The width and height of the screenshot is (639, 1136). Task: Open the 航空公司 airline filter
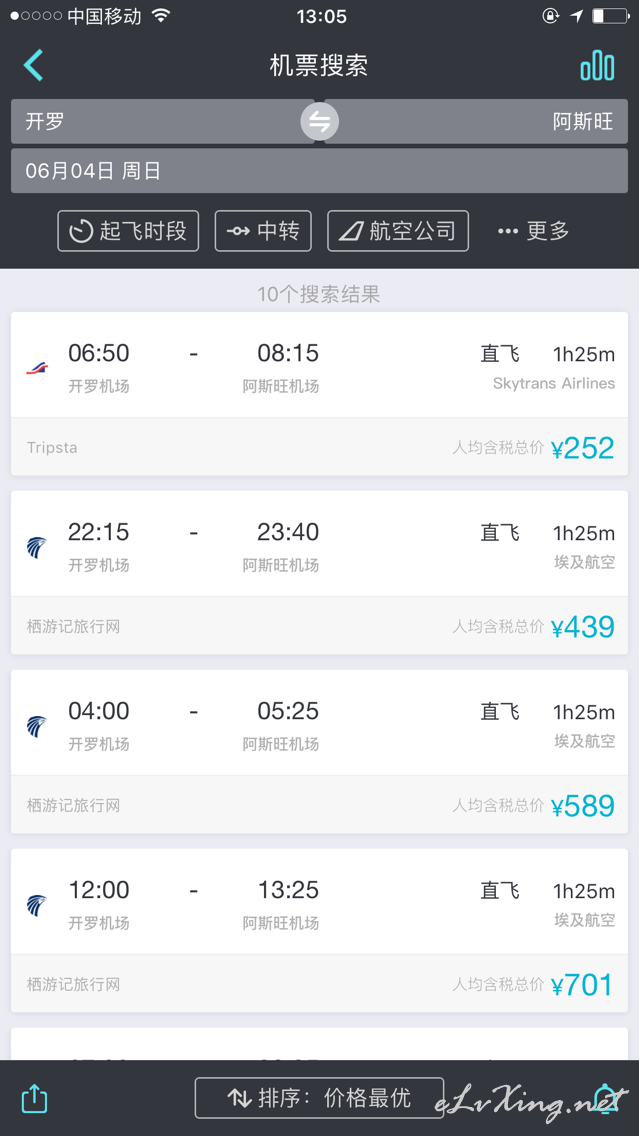click(398, 231)
